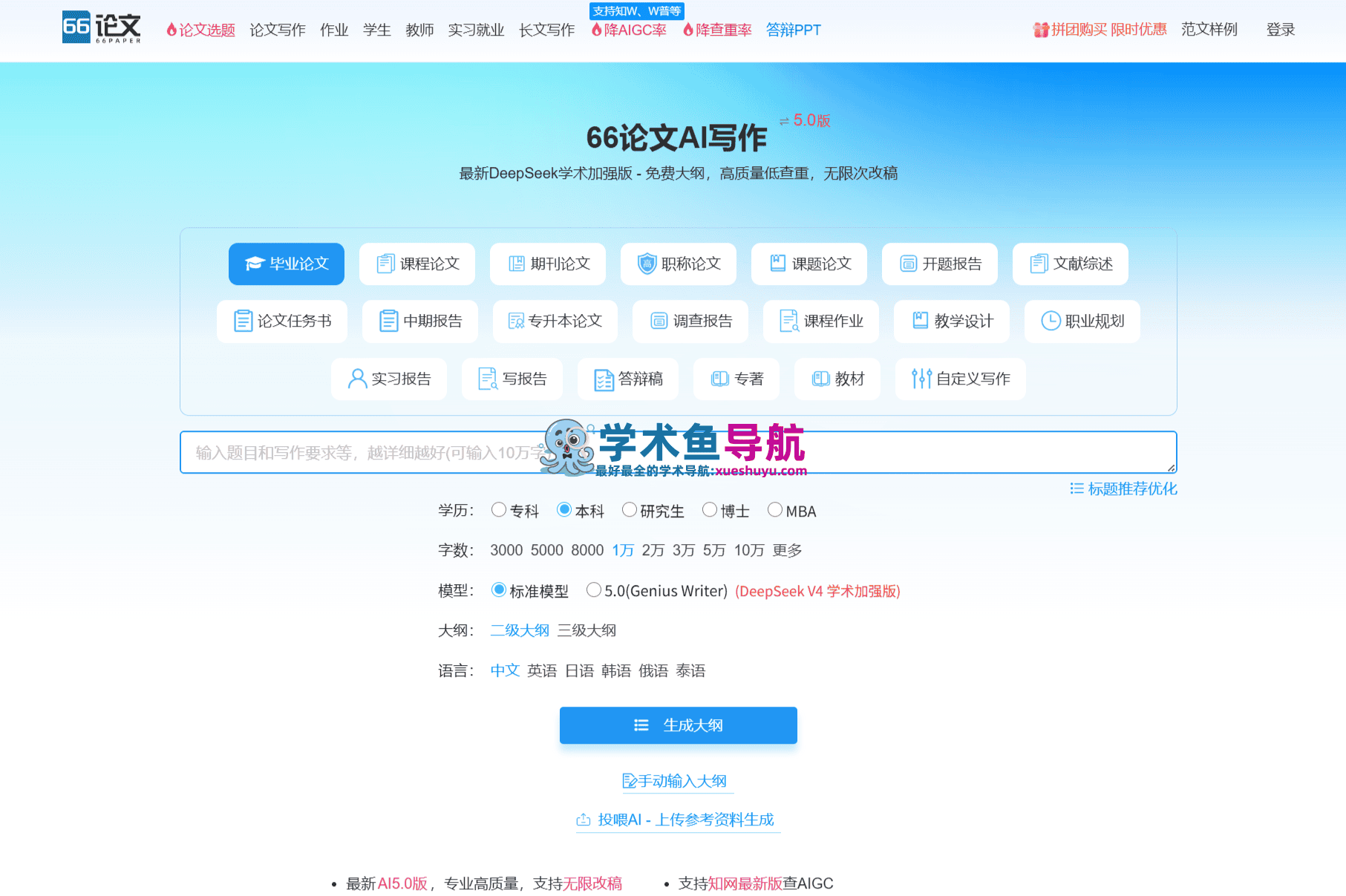
Task: Click the 期刊论文 journal icon
Action: tap(517, 264)
